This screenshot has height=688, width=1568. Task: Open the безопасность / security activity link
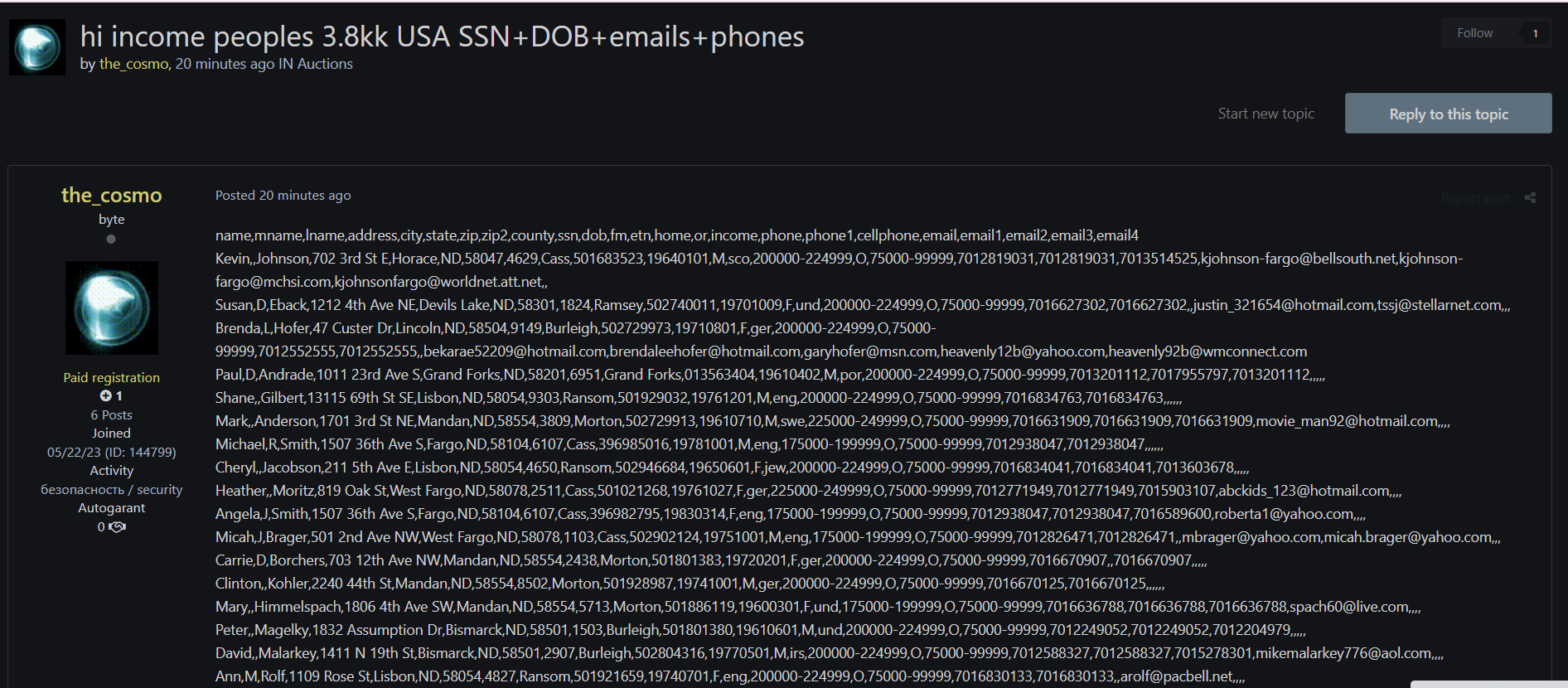click(112, 490)
